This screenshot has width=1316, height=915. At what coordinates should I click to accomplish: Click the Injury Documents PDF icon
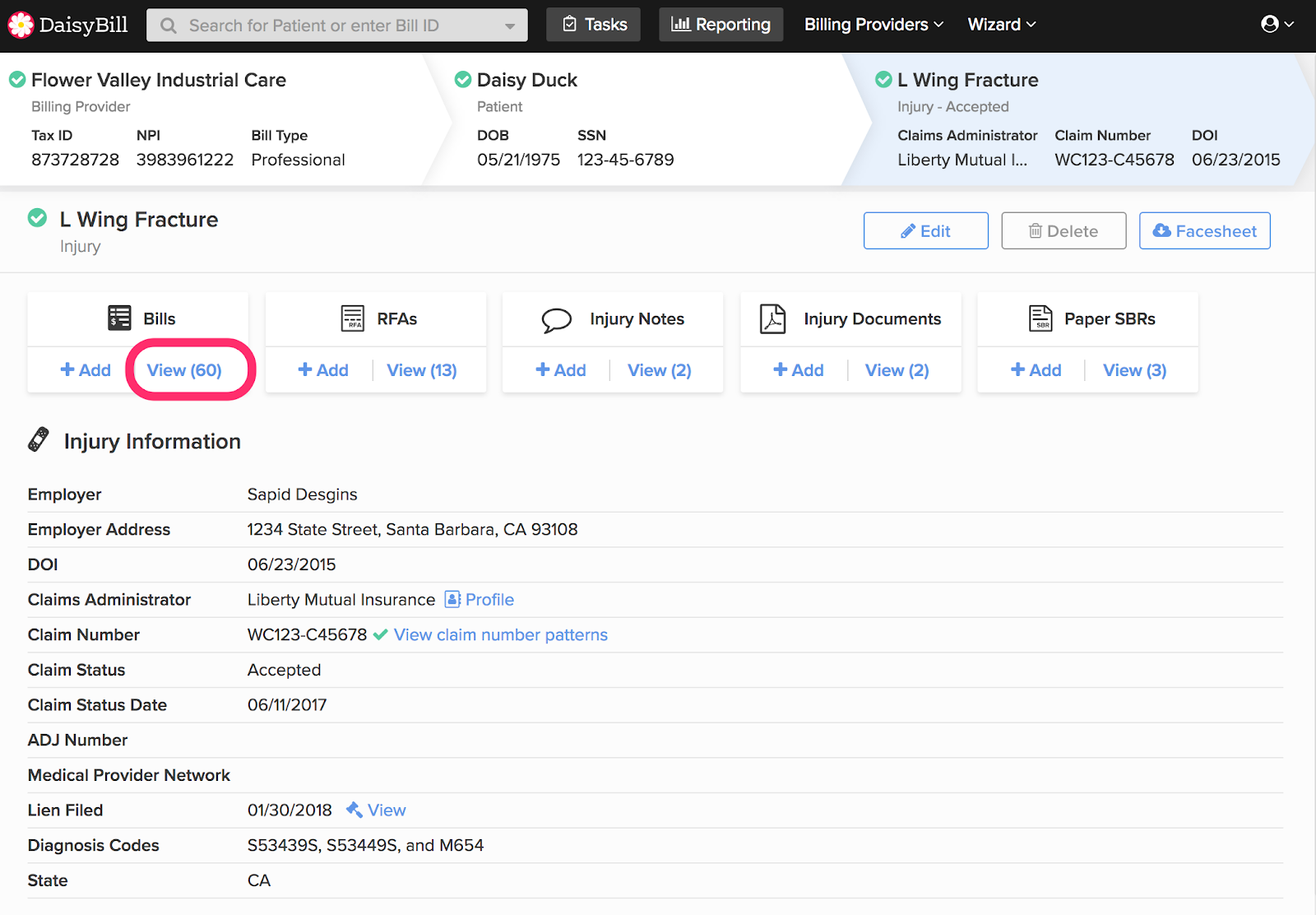click(x=772, y=318)
